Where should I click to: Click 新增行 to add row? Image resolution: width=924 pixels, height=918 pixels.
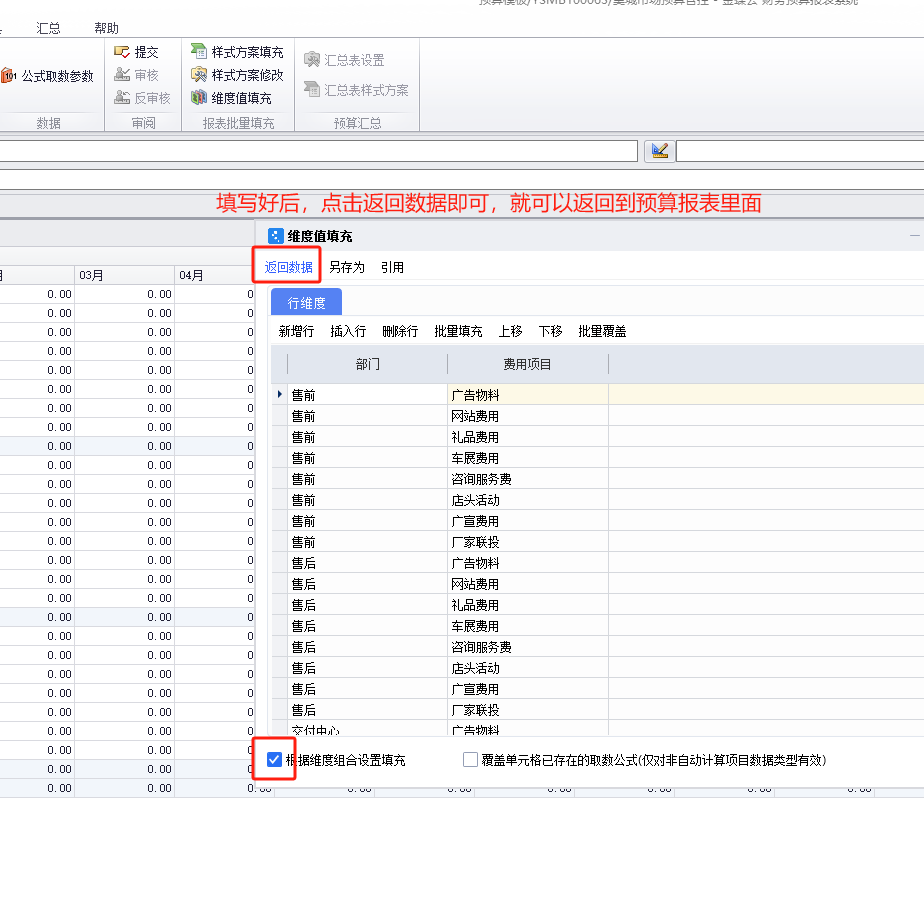pos(296,331)
